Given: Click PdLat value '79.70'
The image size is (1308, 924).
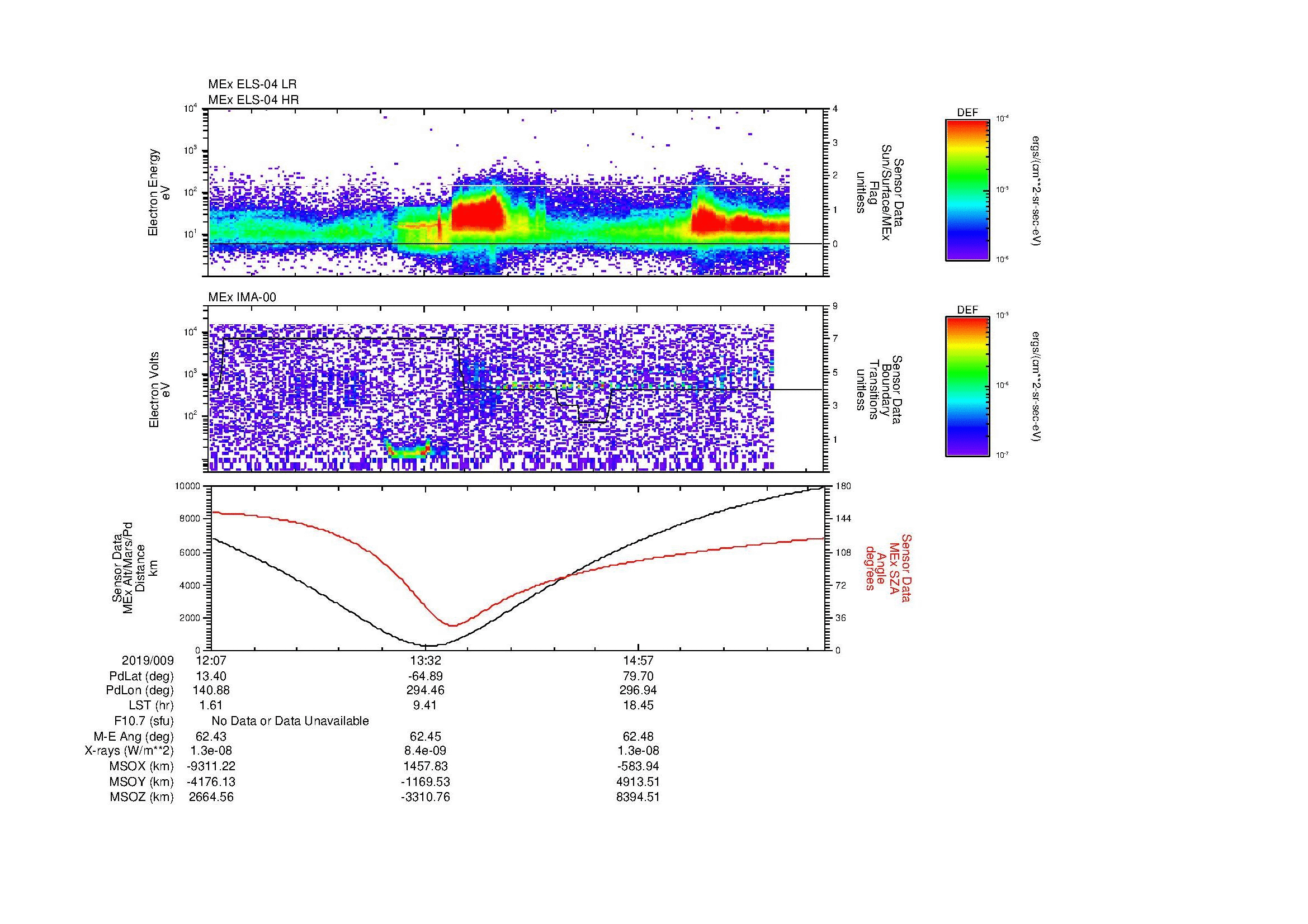Looking at the screenshot, I should click(x=639, y=676).
